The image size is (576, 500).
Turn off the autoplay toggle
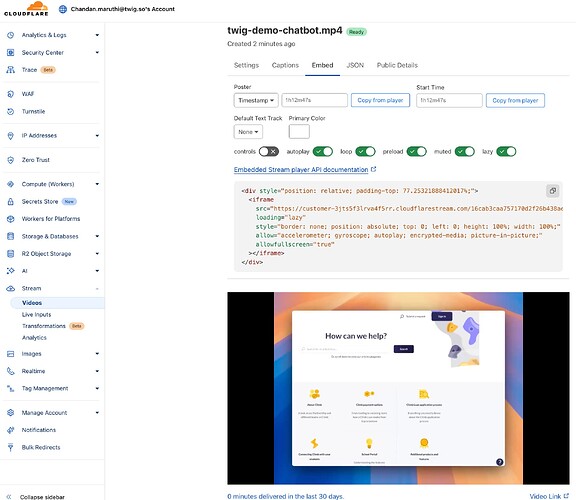tap(323, 151)
